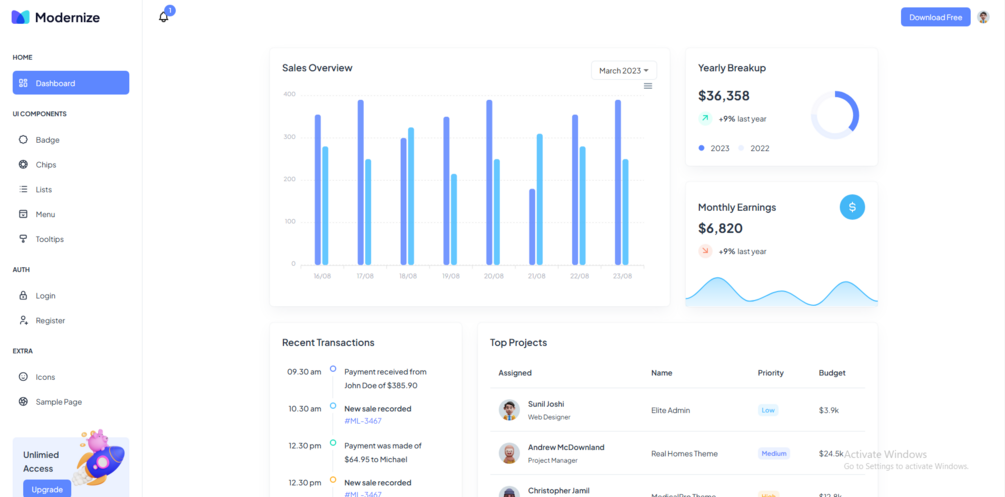Click the Monthly Earnings area sparkline
This screenshot has height=497, width=1005.
coord(781,292)
